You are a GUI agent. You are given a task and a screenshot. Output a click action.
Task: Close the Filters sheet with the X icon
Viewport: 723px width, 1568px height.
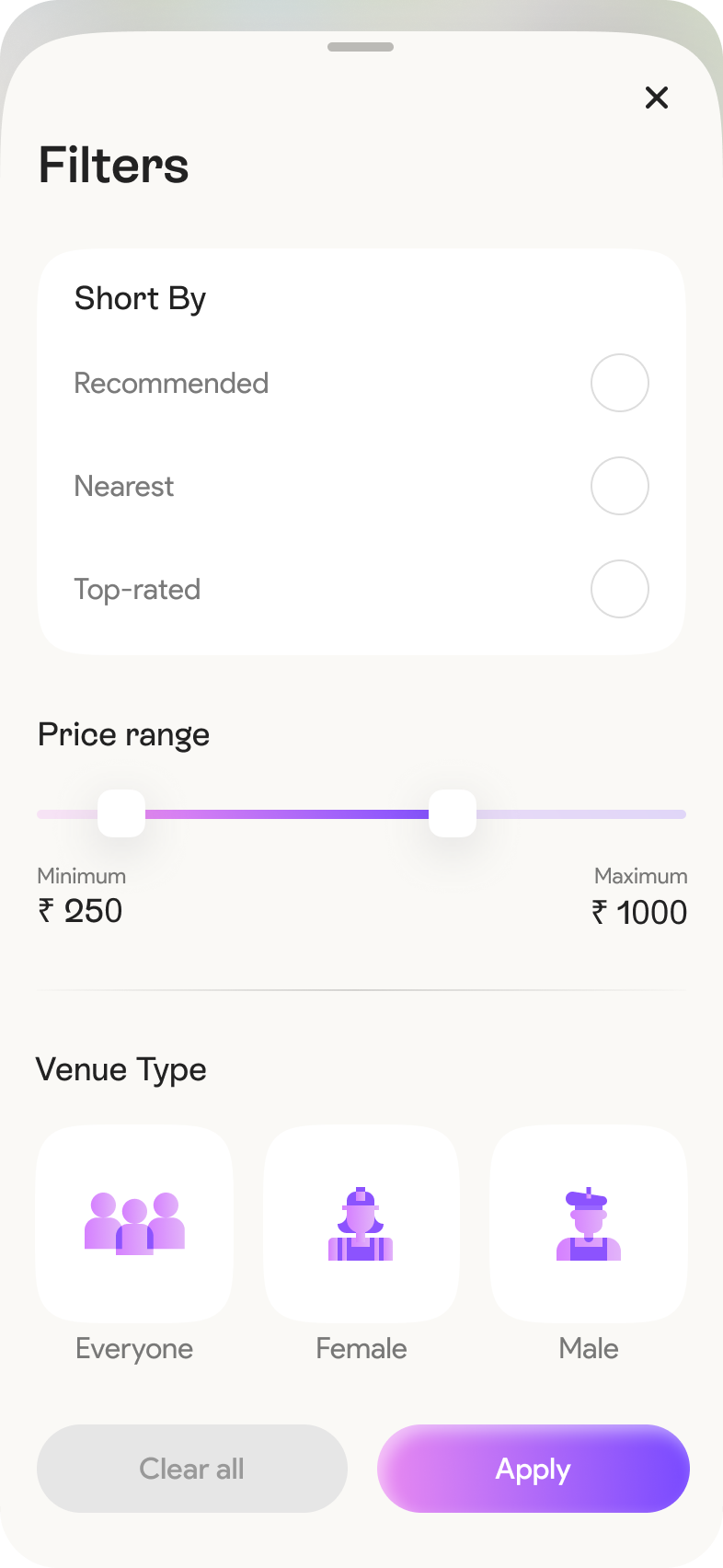pyautogui.click(x=657, y=98)
